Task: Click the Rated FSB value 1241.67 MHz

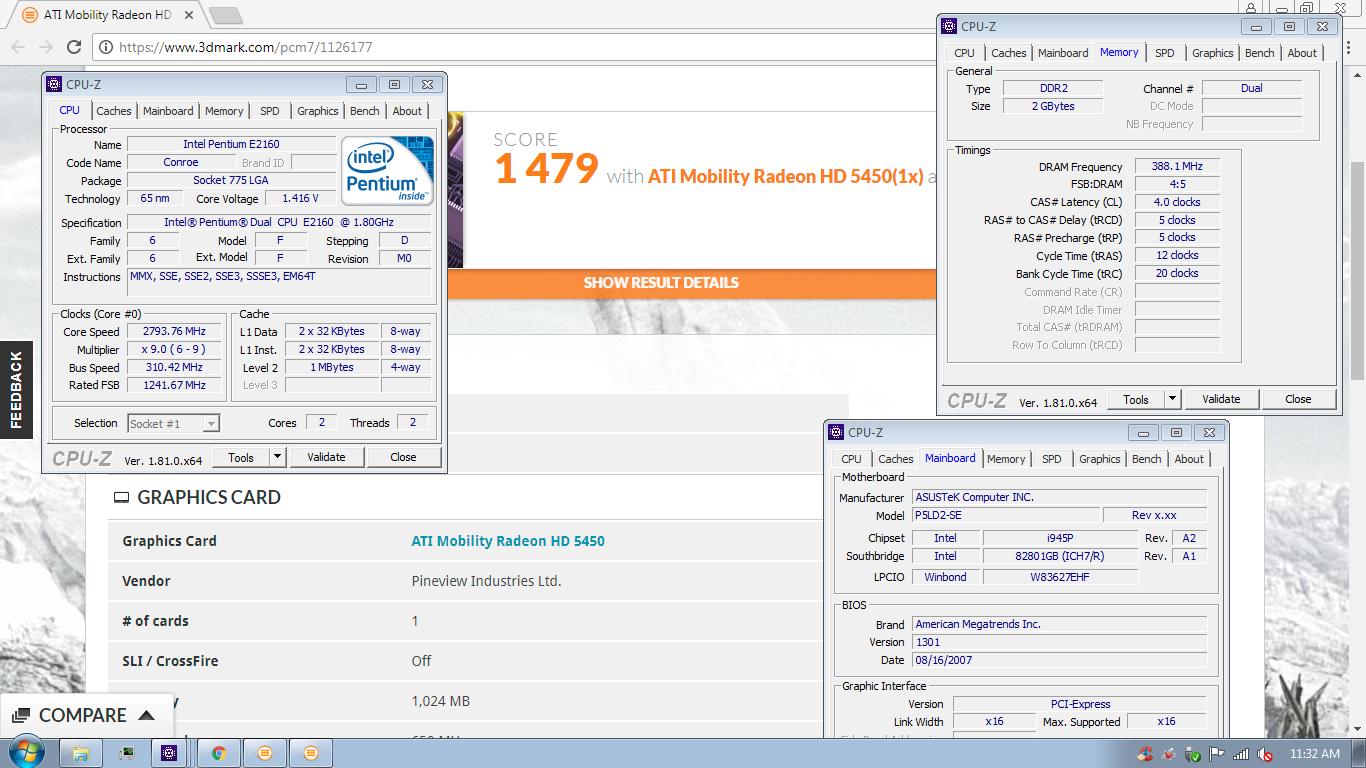Action: 174,386
